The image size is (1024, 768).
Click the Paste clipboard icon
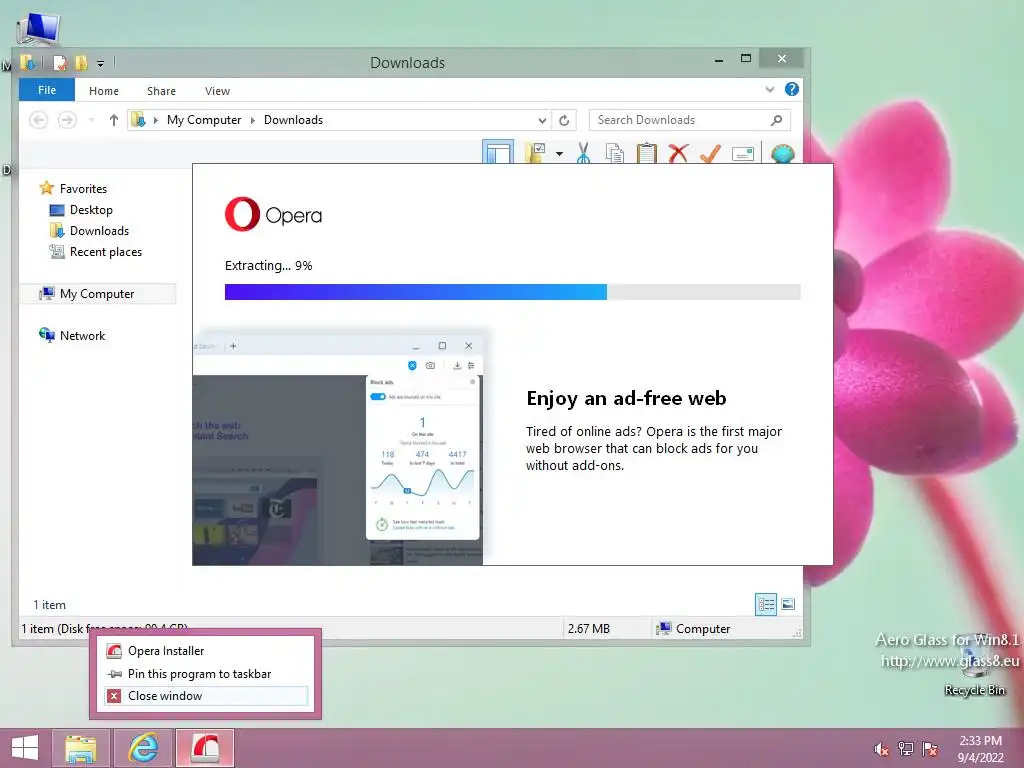pos(647,153)
